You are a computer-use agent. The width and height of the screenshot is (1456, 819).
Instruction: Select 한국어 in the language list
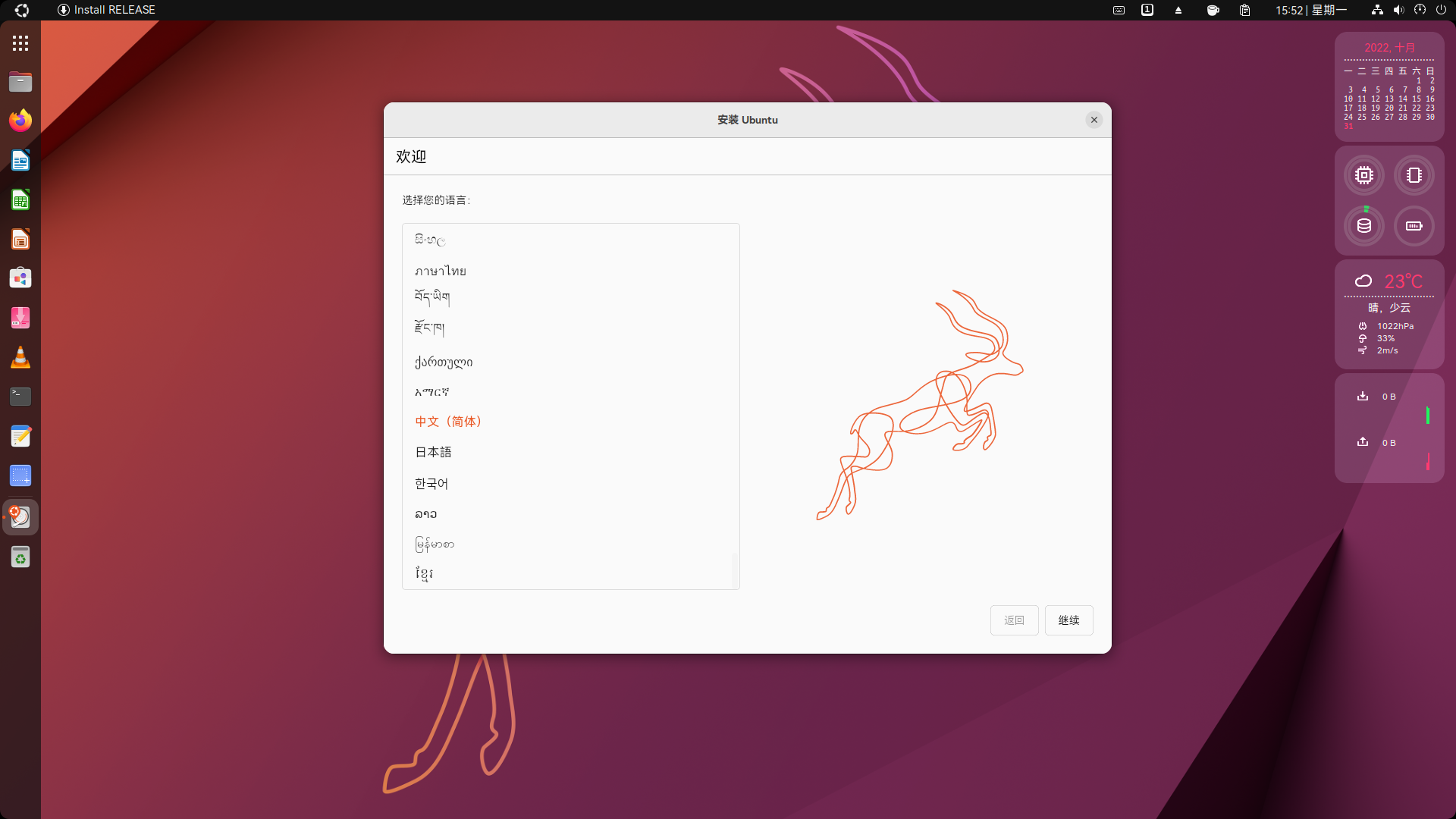[570, 483]
